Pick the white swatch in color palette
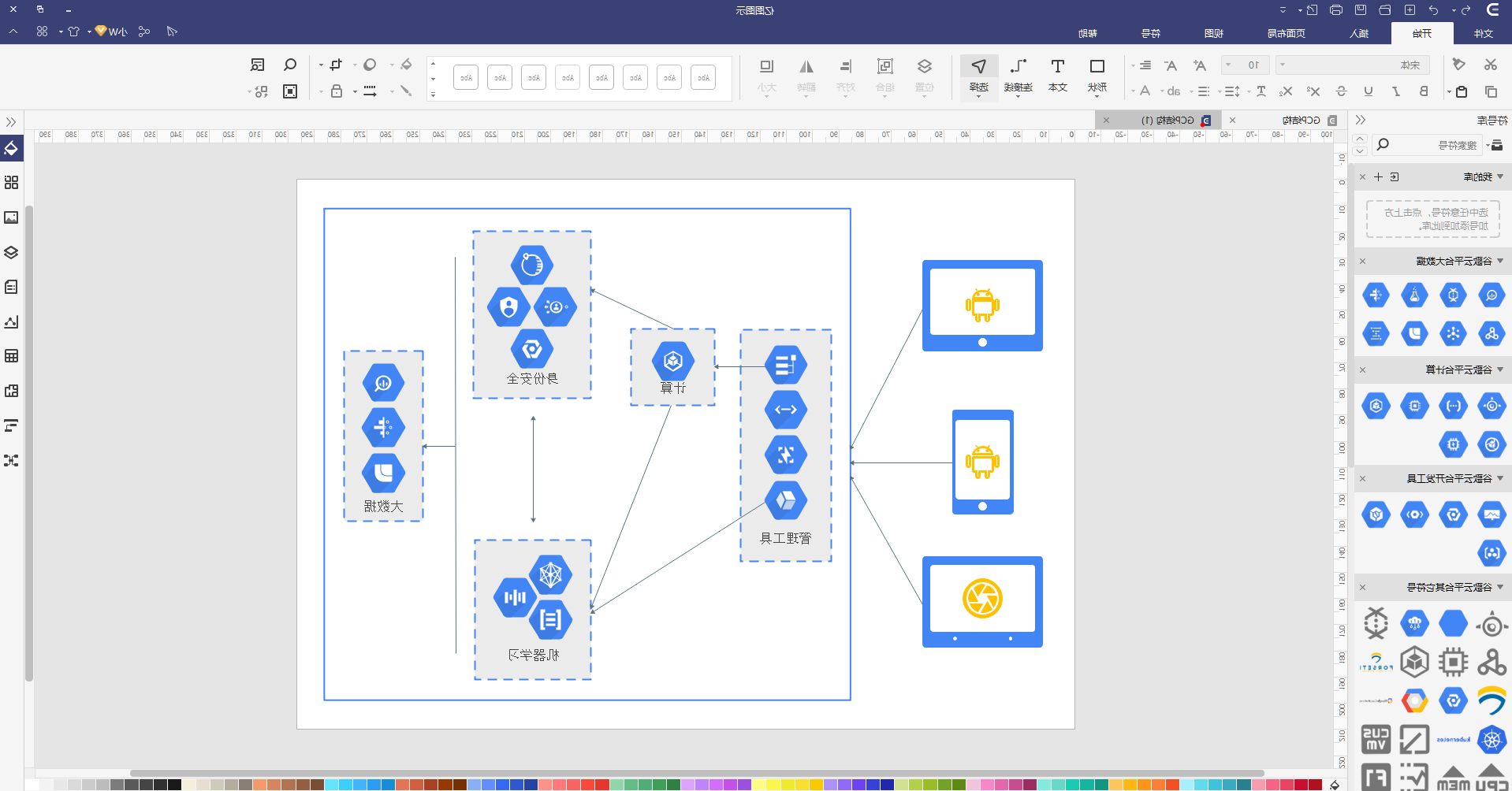The image size is (1512, 791). pos(32,784)
